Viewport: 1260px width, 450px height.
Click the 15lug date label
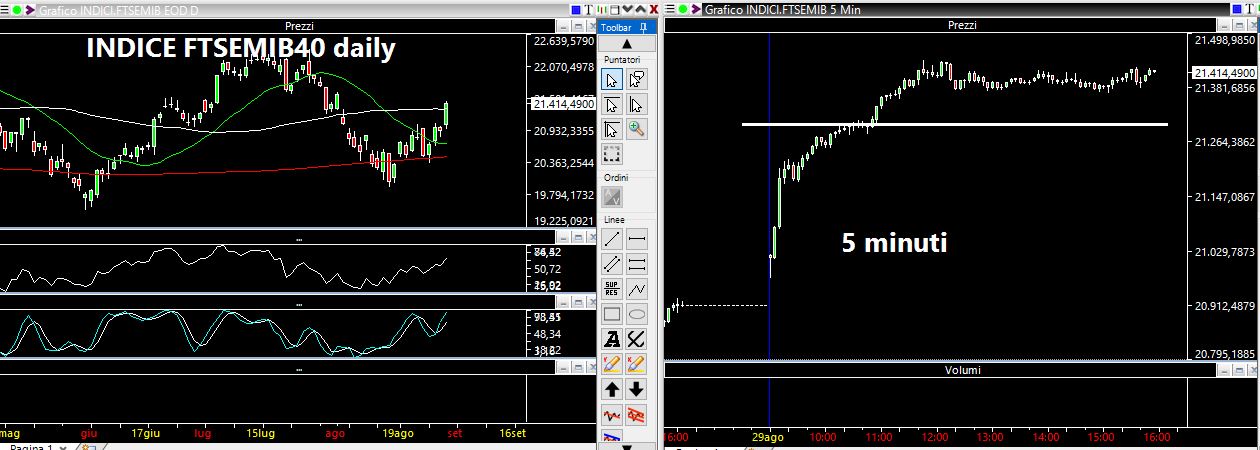261,435
